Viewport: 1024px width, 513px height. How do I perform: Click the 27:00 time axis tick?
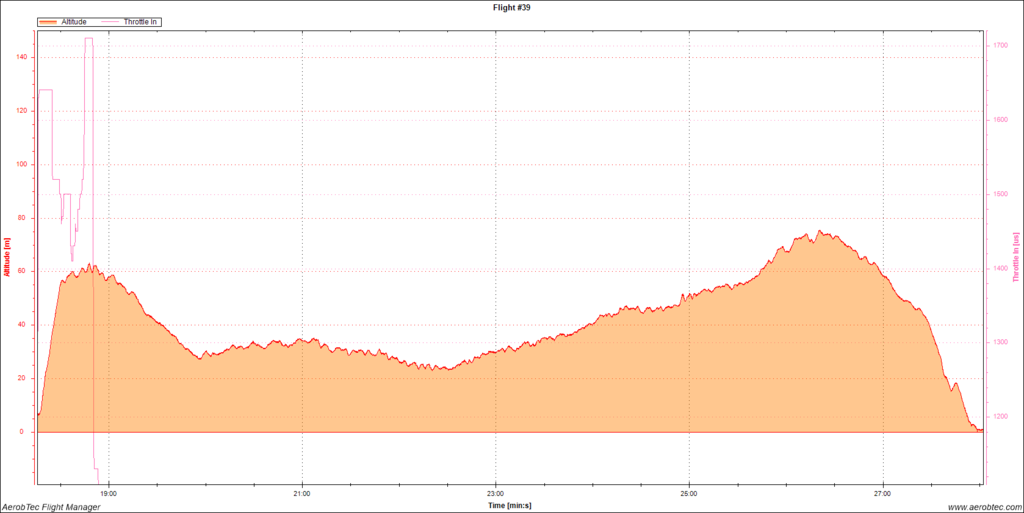(882, 493)
